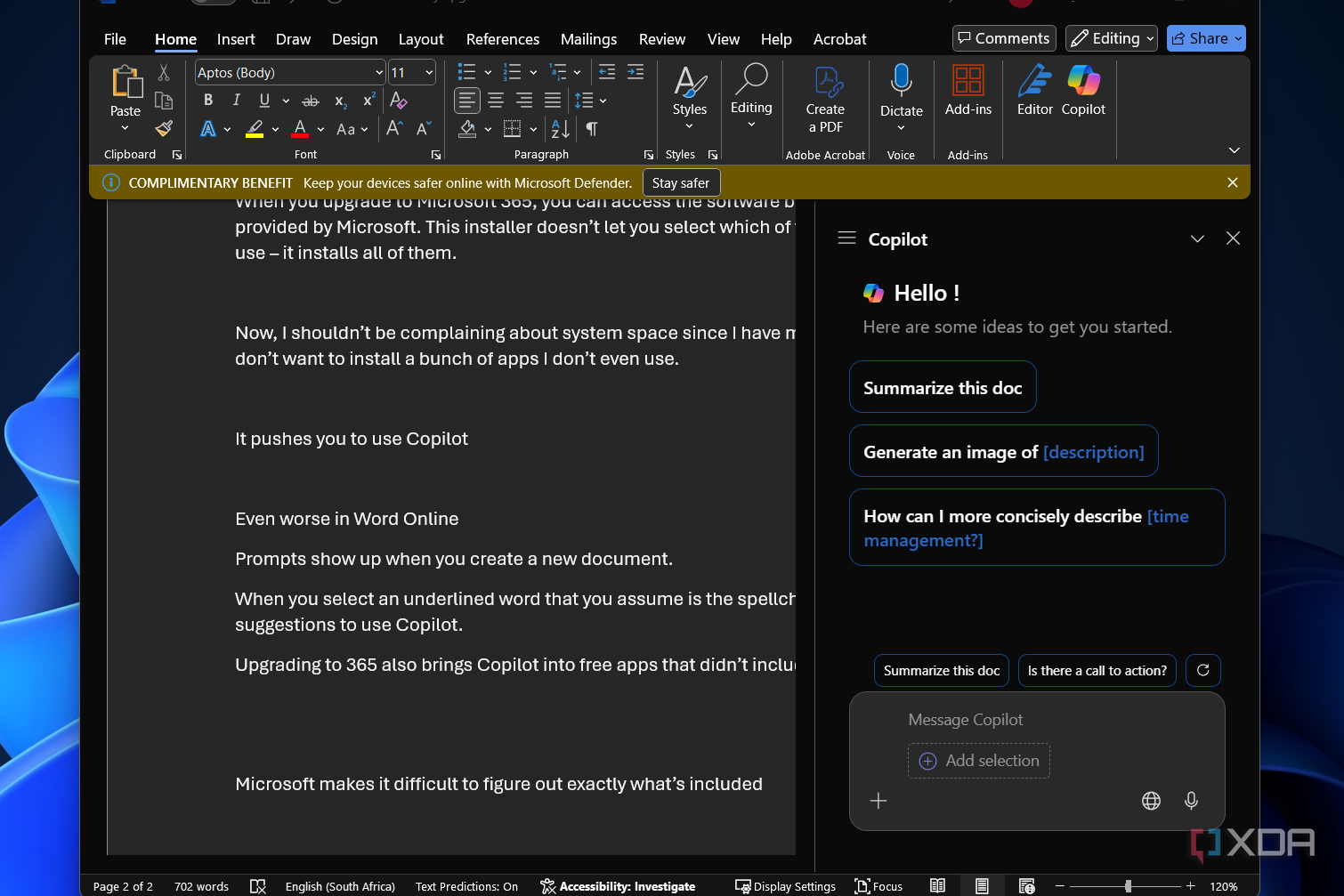Decrease indent of paragraph
The height and width of the screenshot is (896, 1344).
coord(607,72)
